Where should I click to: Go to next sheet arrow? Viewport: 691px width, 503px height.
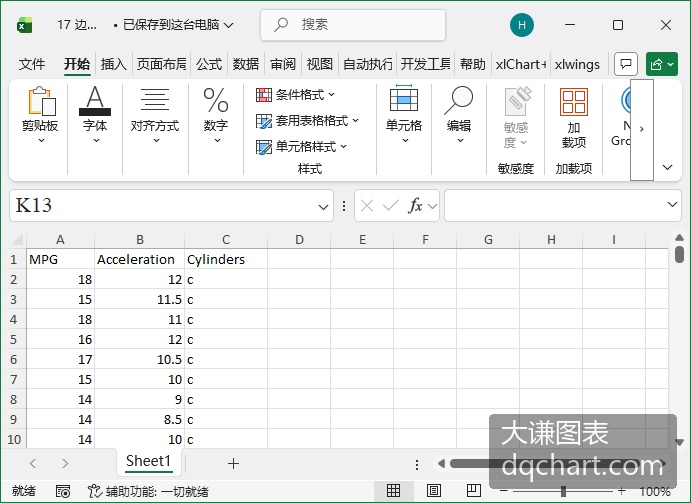click(x=65, y=463)
